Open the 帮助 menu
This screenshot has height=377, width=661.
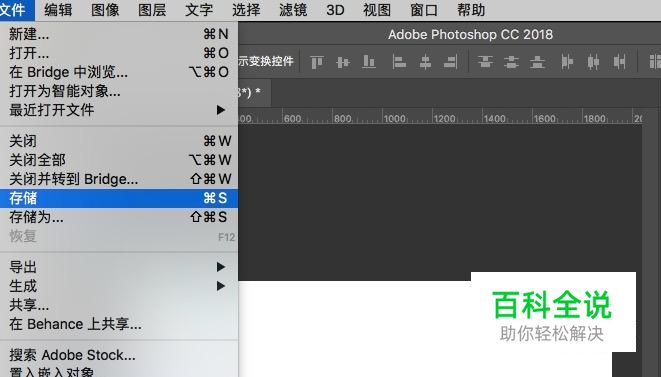pos(471,10)
